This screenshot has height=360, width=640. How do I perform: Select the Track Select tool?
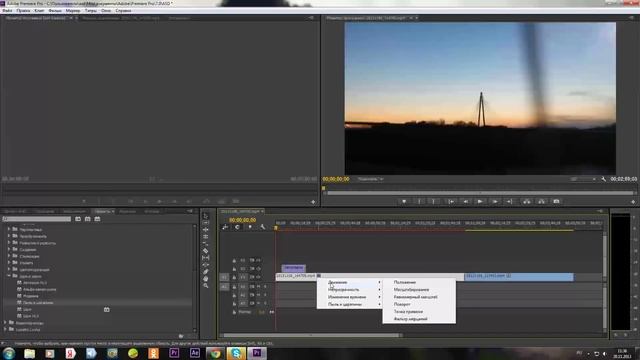click(206, 223)
